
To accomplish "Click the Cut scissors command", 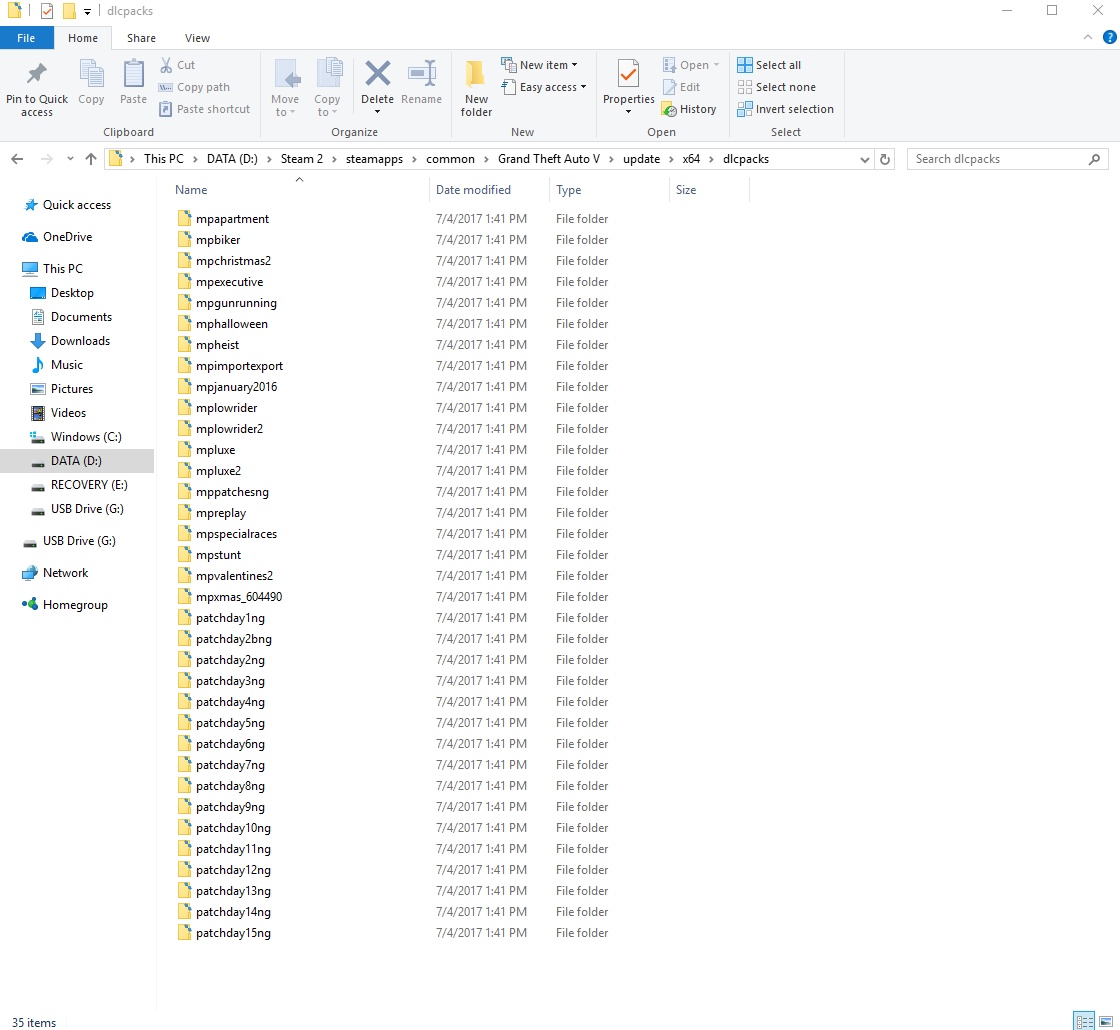I will pos(177,65).
